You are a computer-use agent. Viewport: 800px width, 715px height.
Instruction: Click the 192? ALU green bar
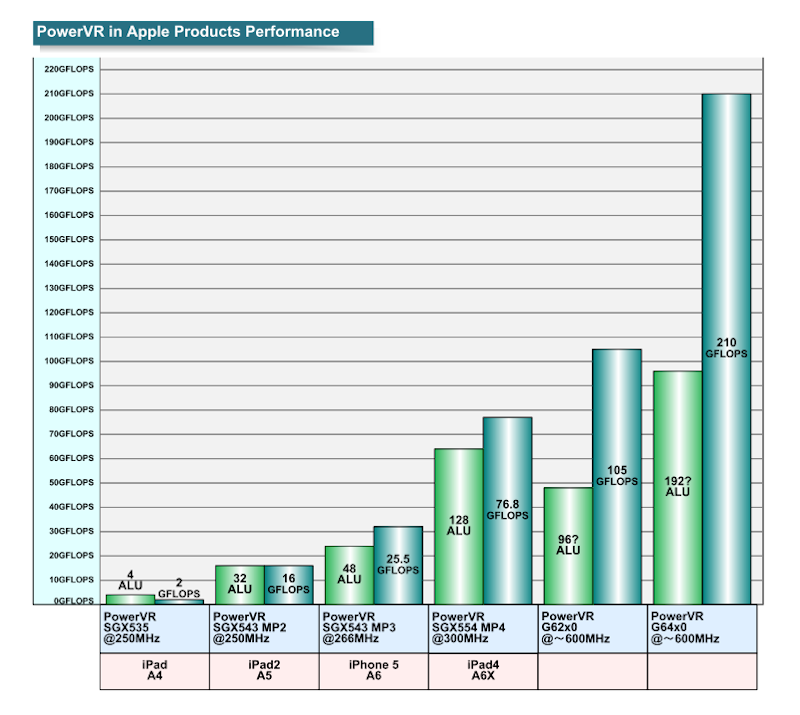[x=678, y=488]
